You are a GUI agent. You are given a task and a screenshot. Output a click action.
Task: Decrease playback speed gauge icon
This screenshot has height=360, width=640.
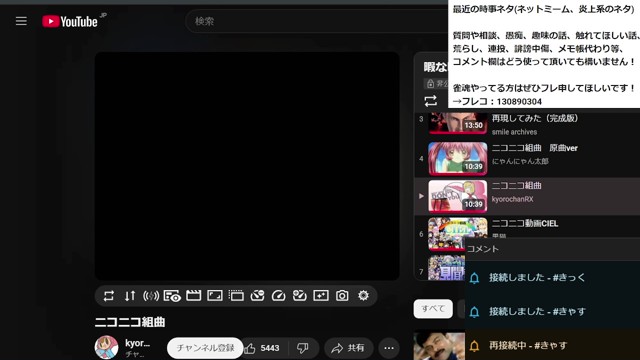click(257, 296)
